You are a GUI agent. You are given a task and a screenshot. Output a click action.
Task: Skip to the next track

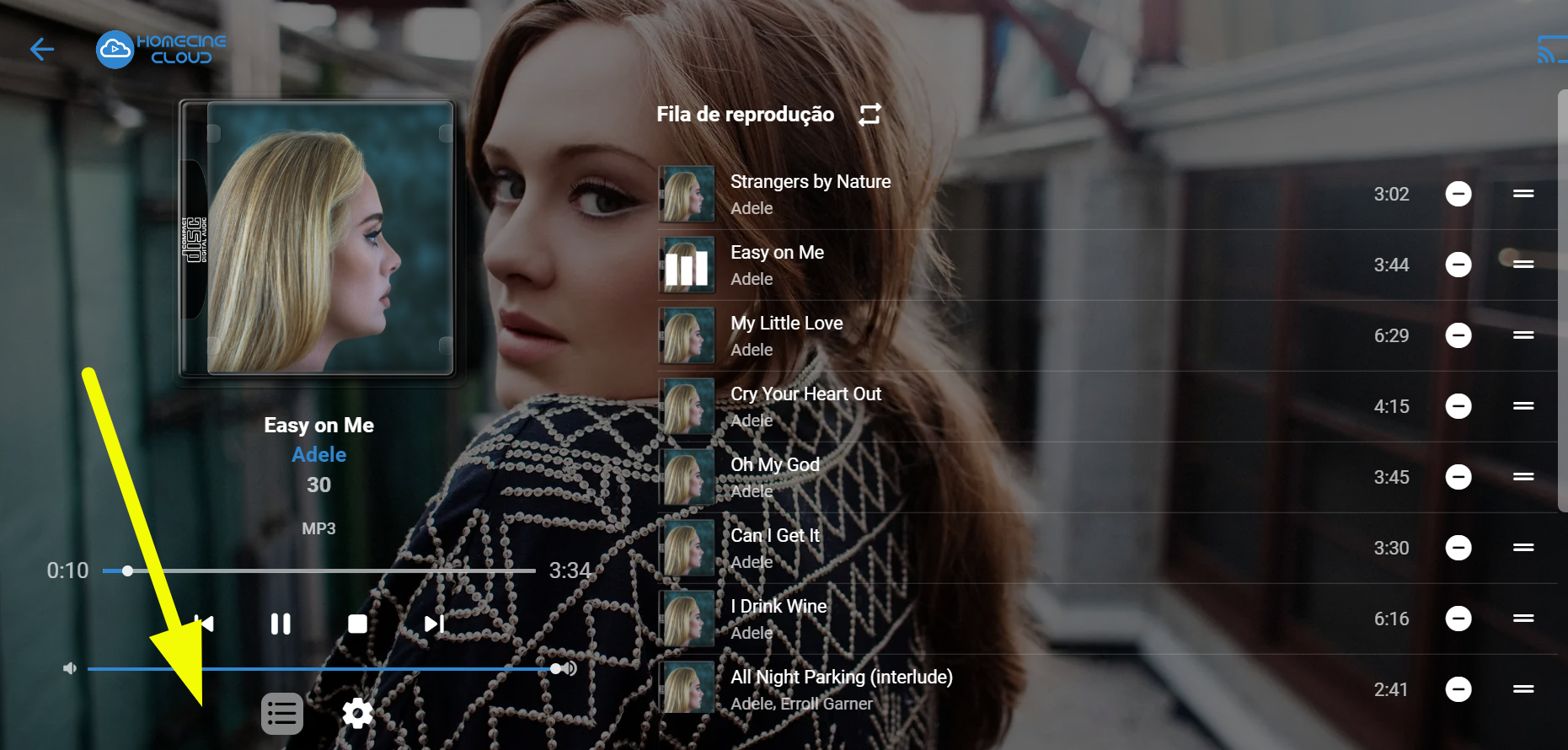pyautogui.click(x=434, y=624)
